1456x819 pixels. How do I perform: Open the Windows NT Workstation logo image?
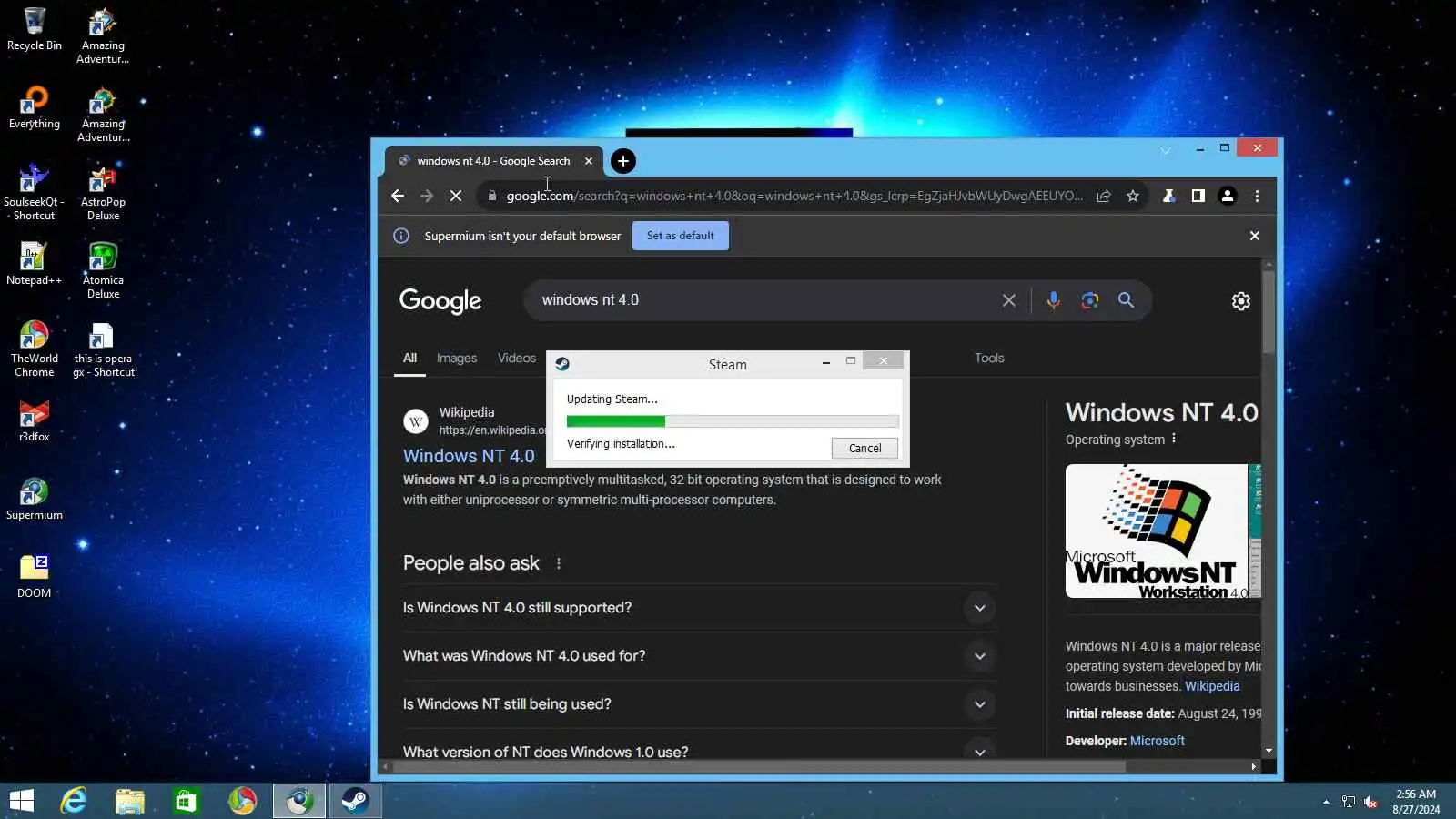(x=1157, y=531)
